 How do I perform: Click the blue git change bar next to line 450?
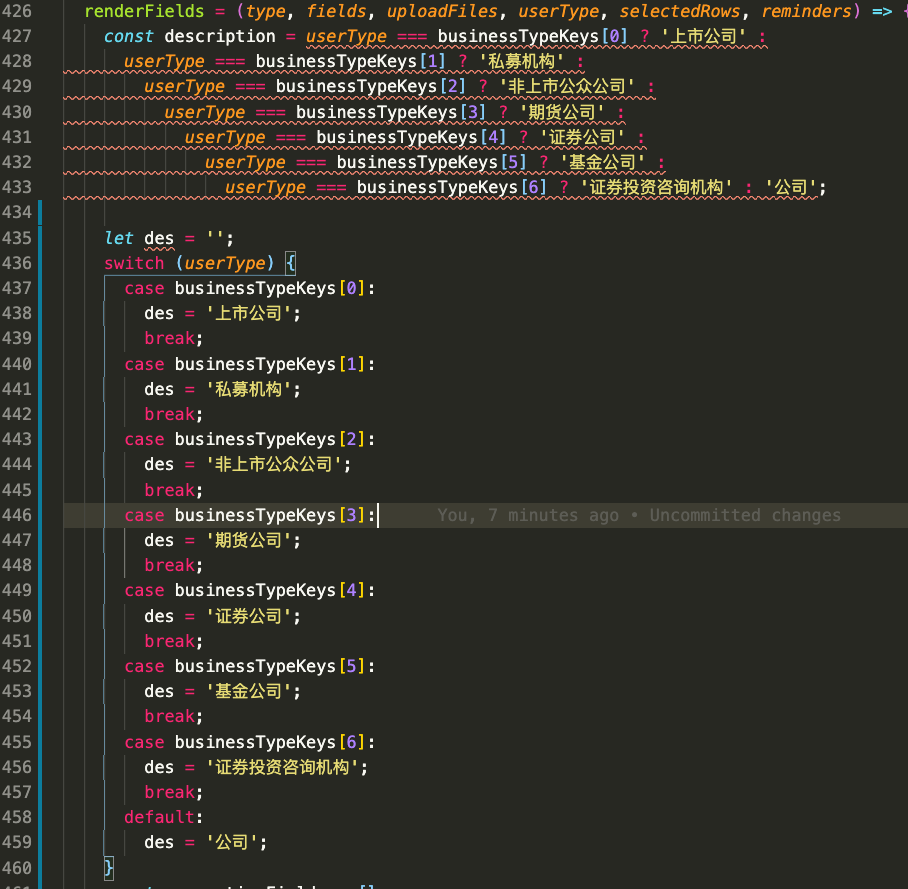pos(39,616)
